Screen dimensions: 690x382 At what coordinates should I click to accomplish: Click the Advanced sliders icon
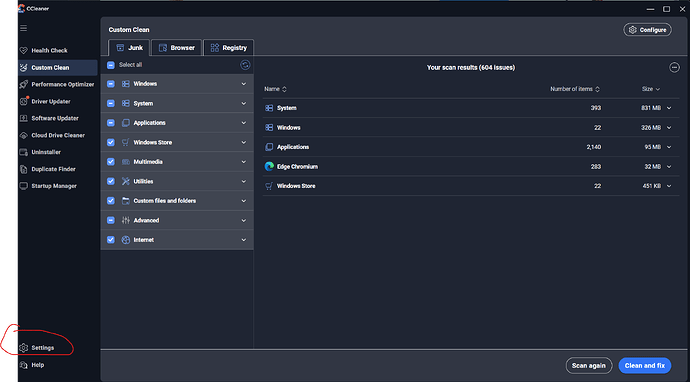click(126, 220)
